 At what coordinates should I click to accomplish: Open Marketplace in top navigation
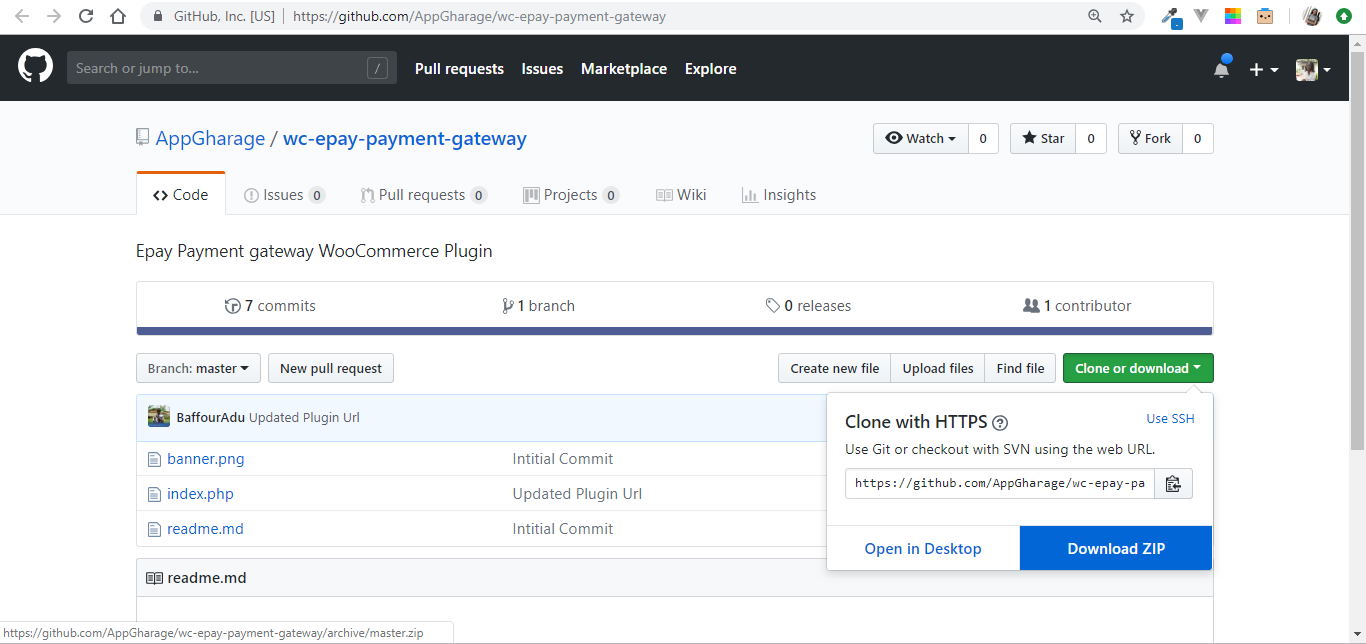[624, 68]
